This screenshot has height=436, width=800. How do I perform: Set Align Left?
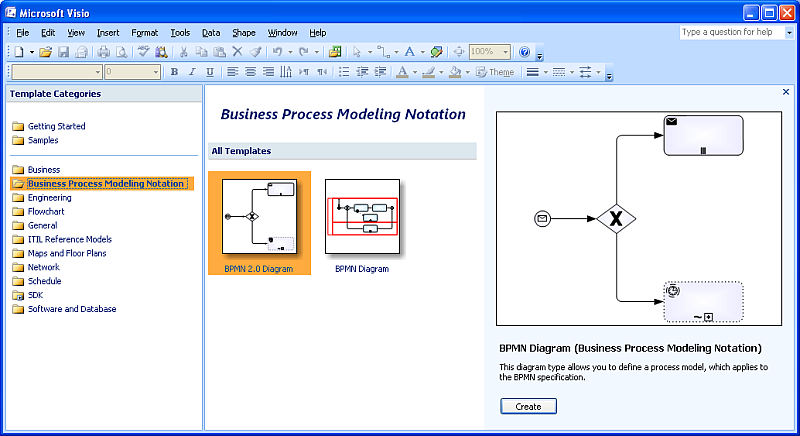click(x=233, y=72)
